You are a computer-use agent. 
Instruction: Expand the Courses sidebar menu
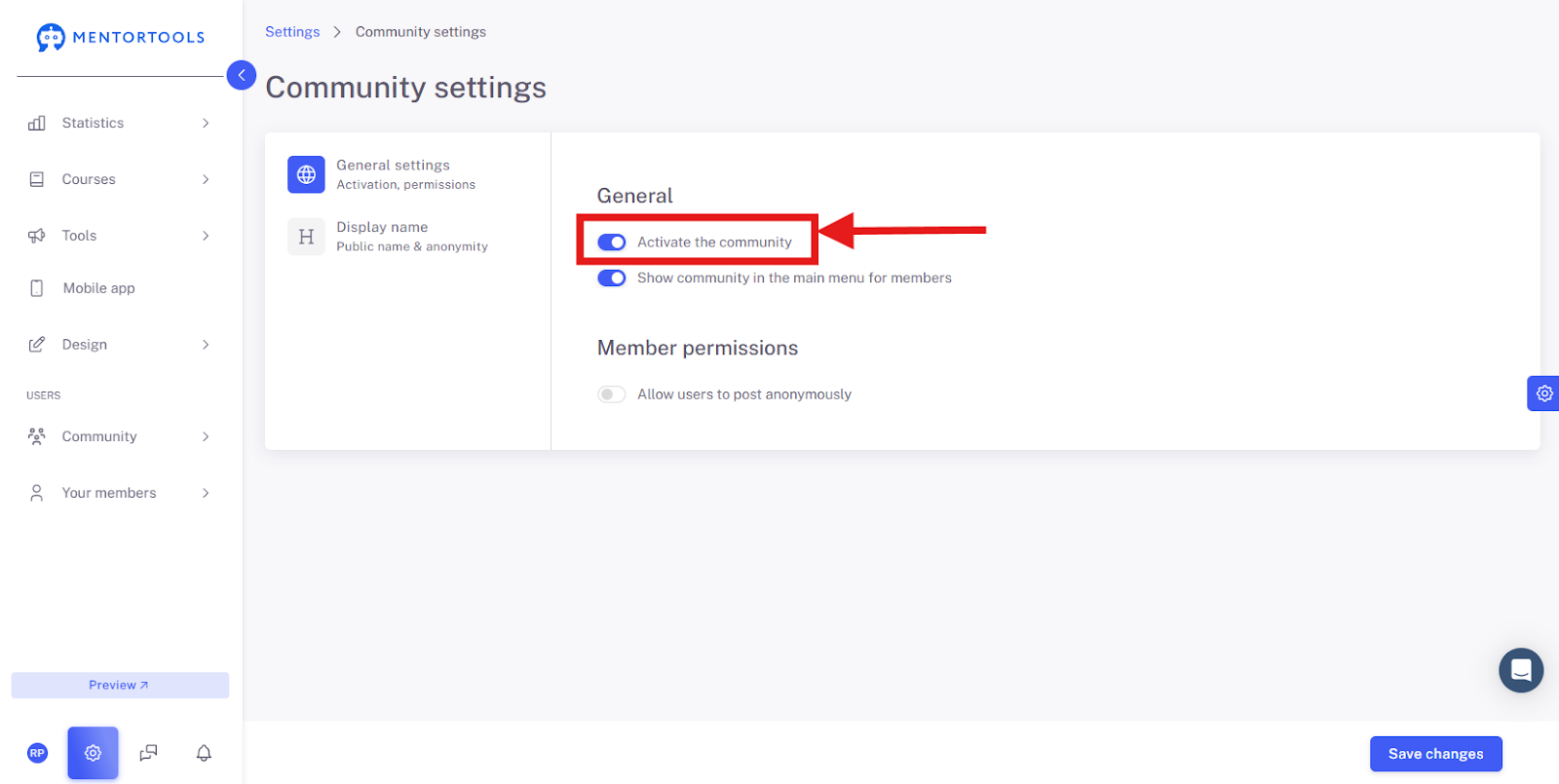pos(120,179)
